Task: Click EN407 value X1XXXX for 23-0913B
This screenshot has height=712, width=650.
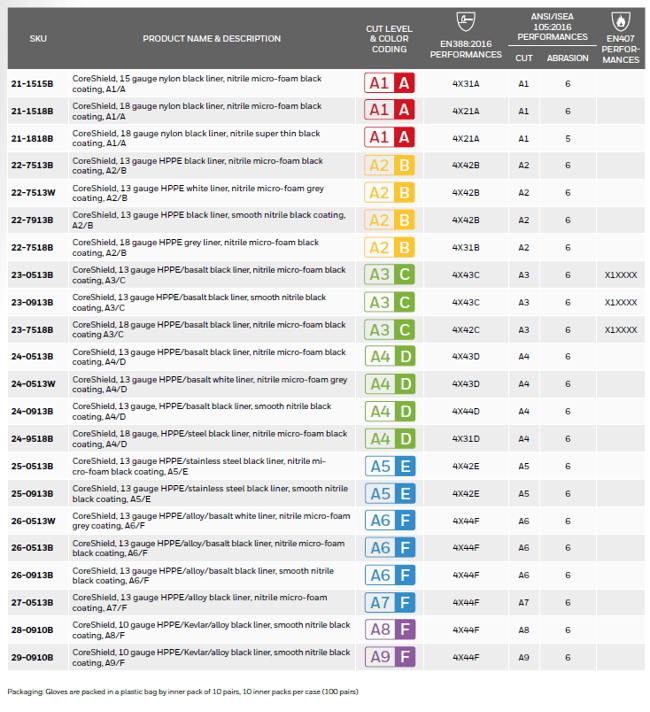Action: (x=620, y=302)
